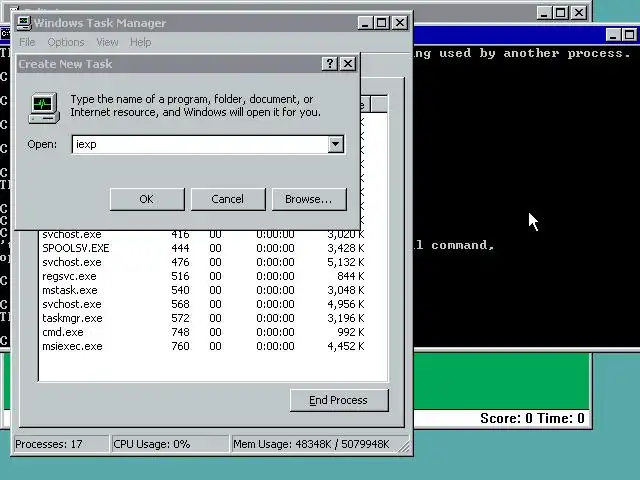
Task: Maximize the command prompt window
Action: (629, 35)
